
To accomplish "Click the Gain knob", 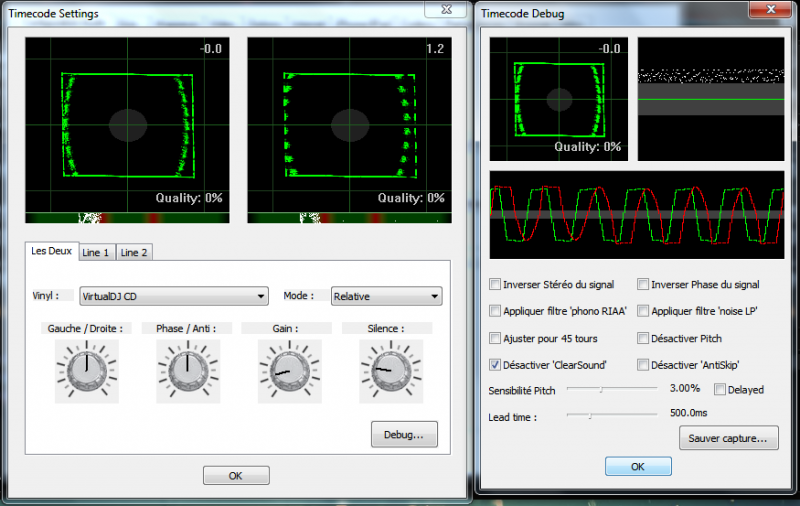I will tap(283, 369).
